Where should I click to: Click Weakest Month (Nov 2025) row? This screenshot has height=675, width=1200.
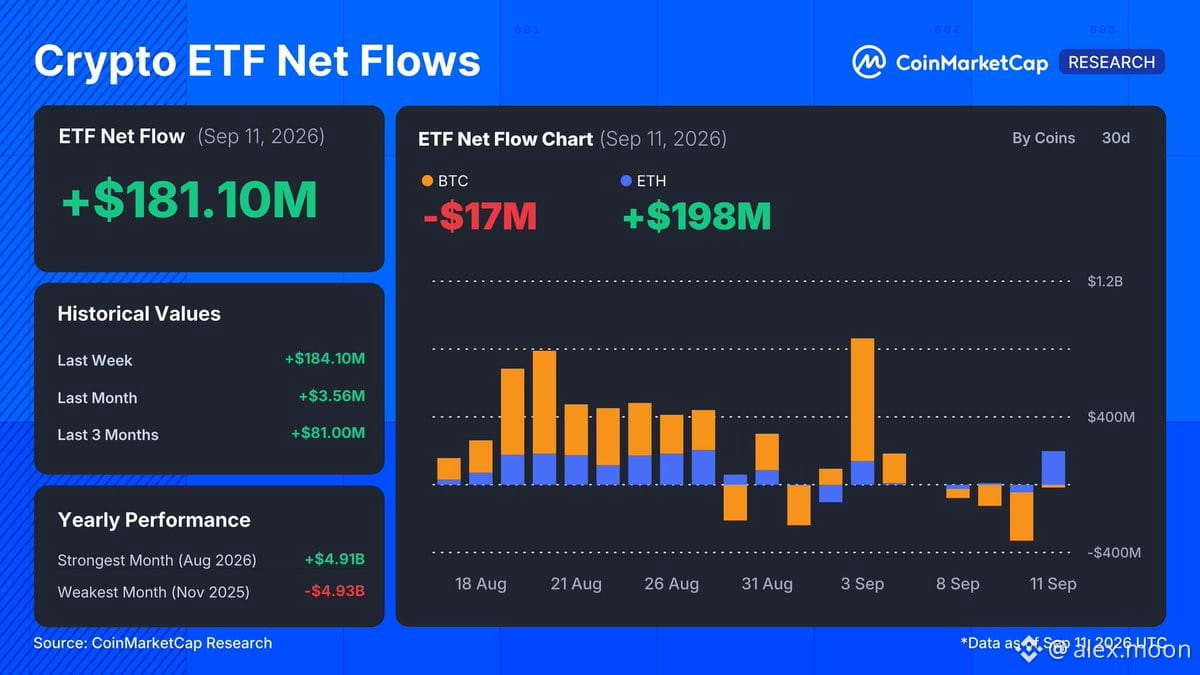211,591
